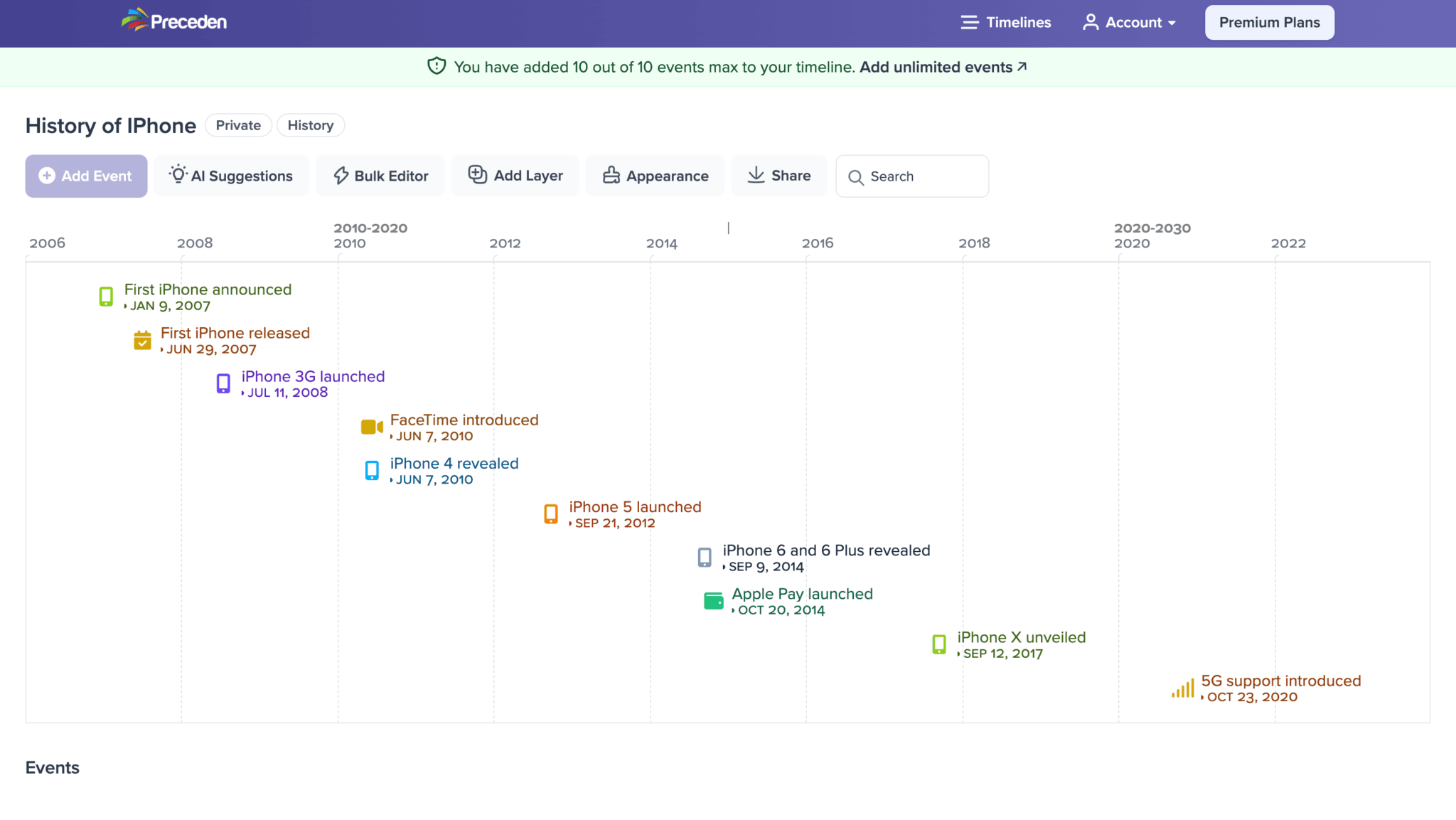Click the signal bars icon for 5G support
Image resolution: width=1456 pixels, height=820 pixels.
(x=1183, y=688)
